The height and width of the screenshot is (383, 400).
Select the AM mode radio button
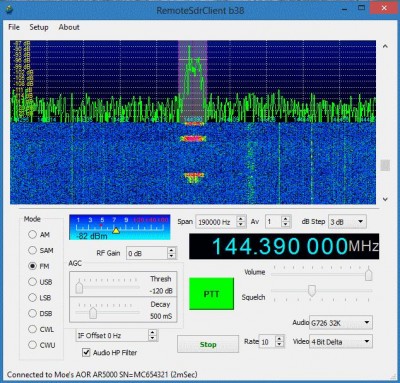(32, 234)
